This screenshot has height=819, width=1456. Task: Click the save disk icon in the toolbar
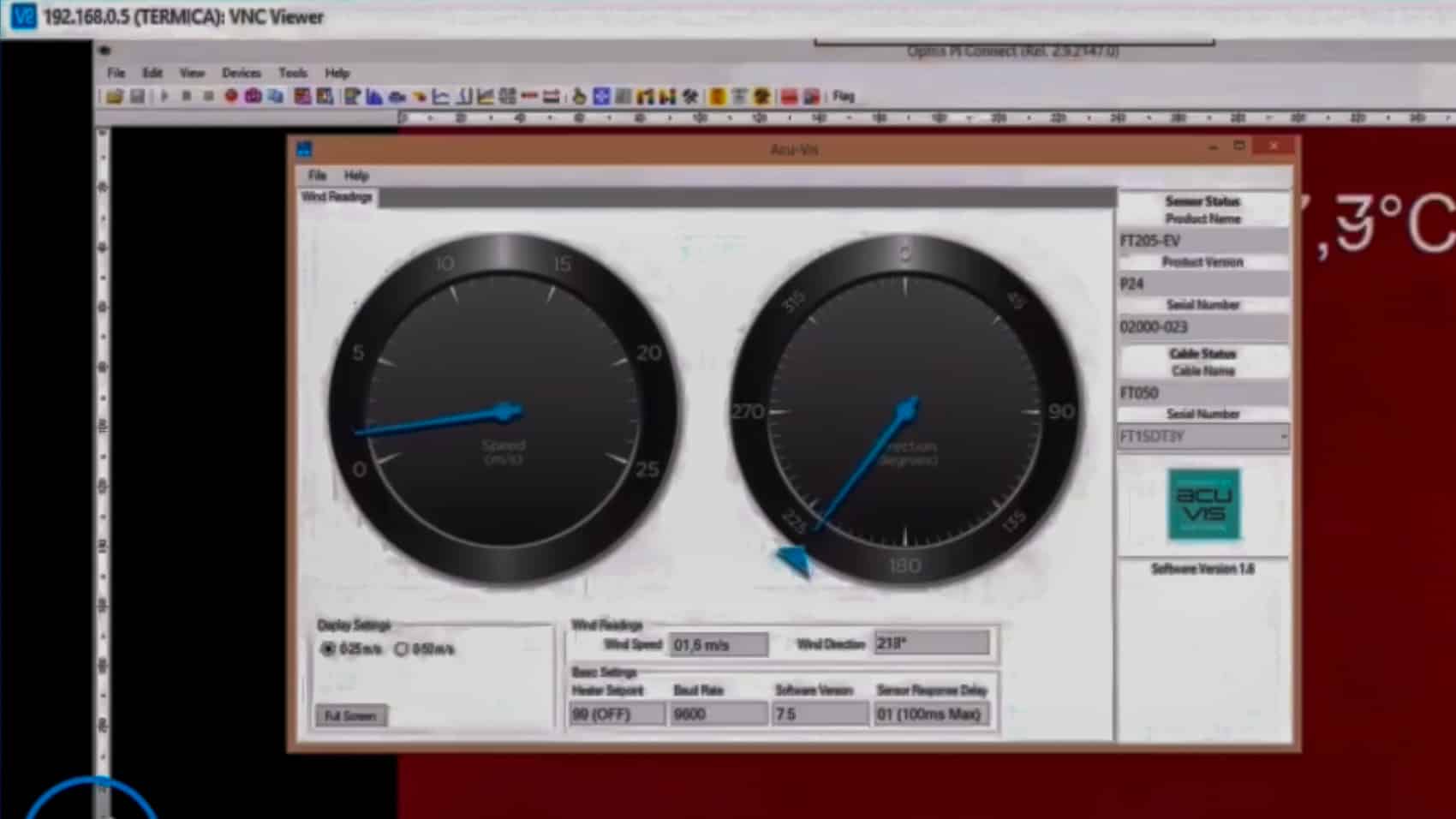[137, 97]
